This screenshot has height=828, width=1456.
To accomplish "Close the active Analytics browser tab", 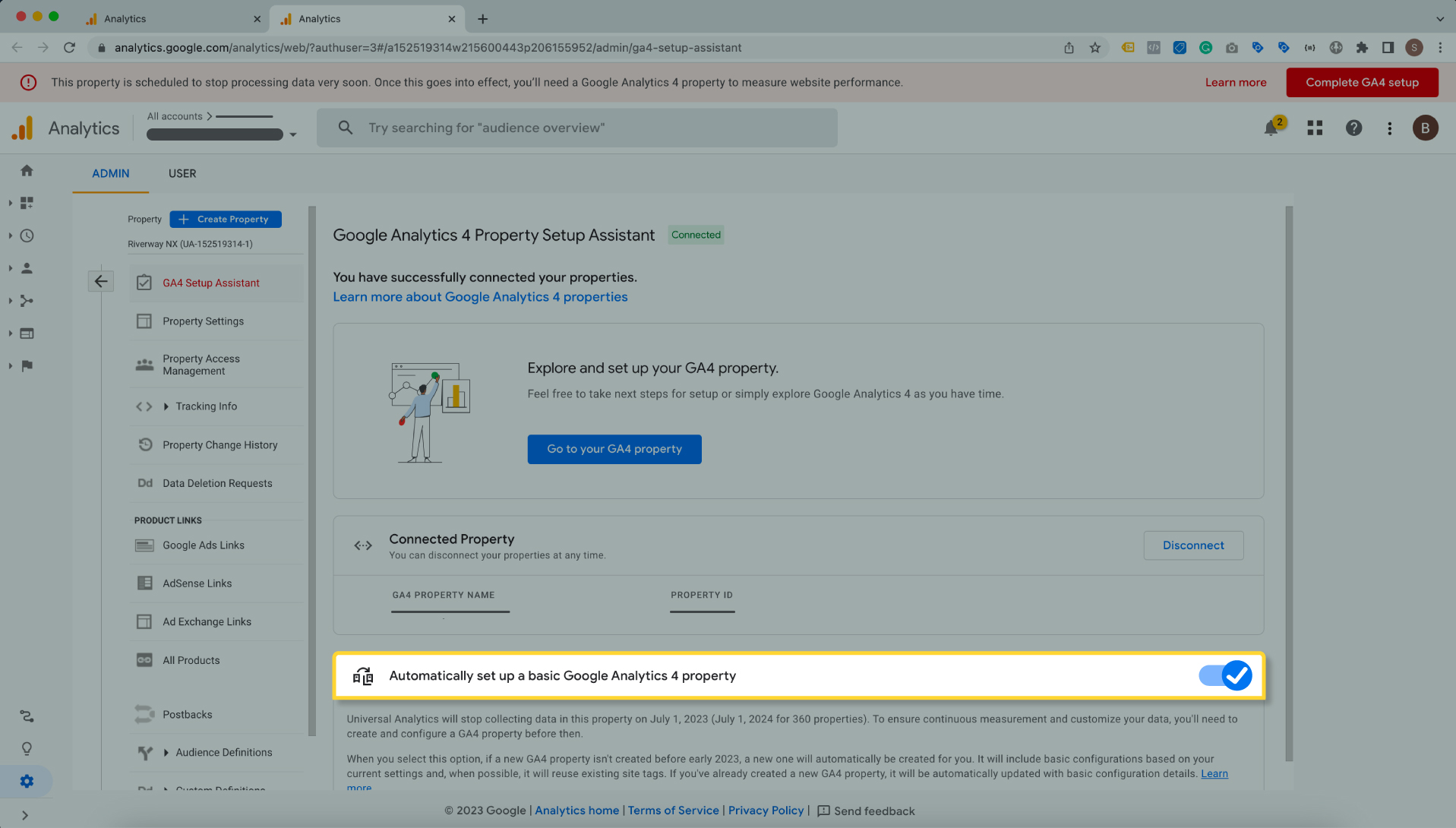I will pos(451,19).
